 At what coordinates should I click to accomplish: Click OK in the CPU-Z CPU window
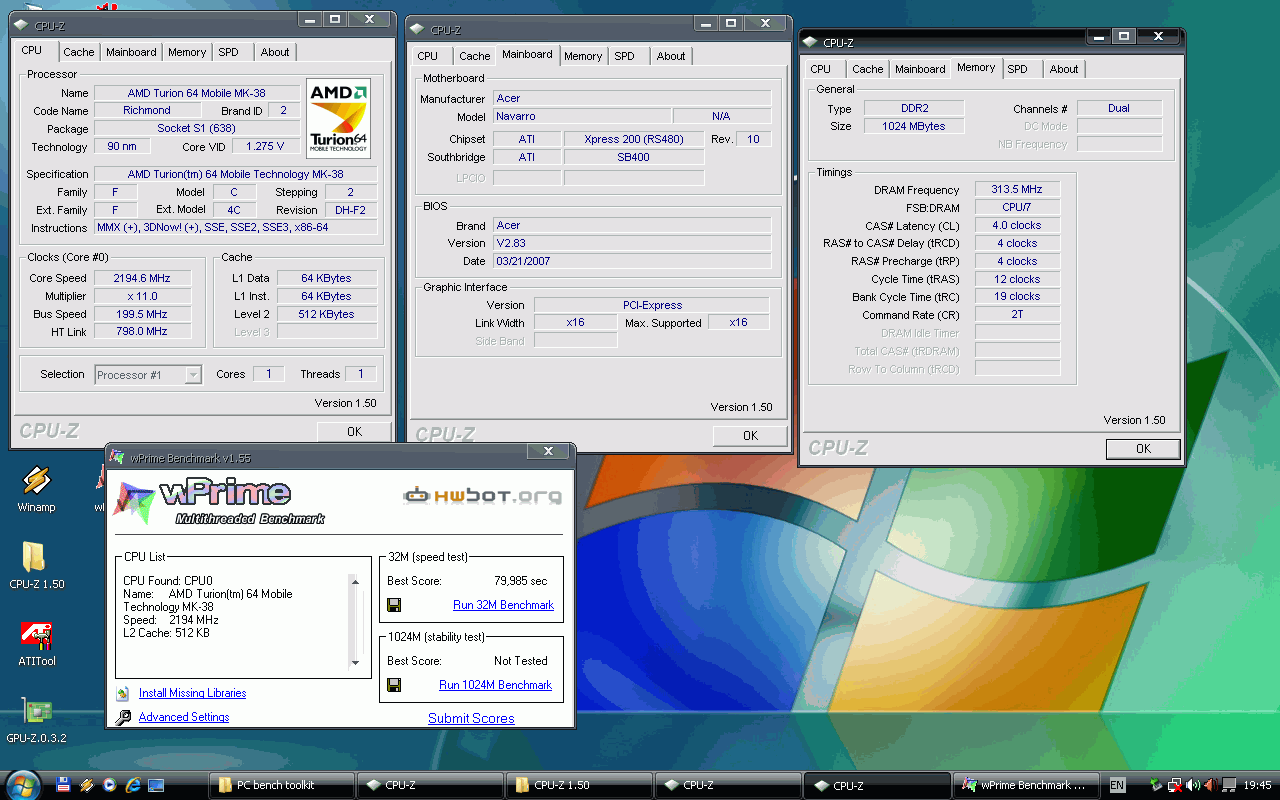click(x=354, y=432)
